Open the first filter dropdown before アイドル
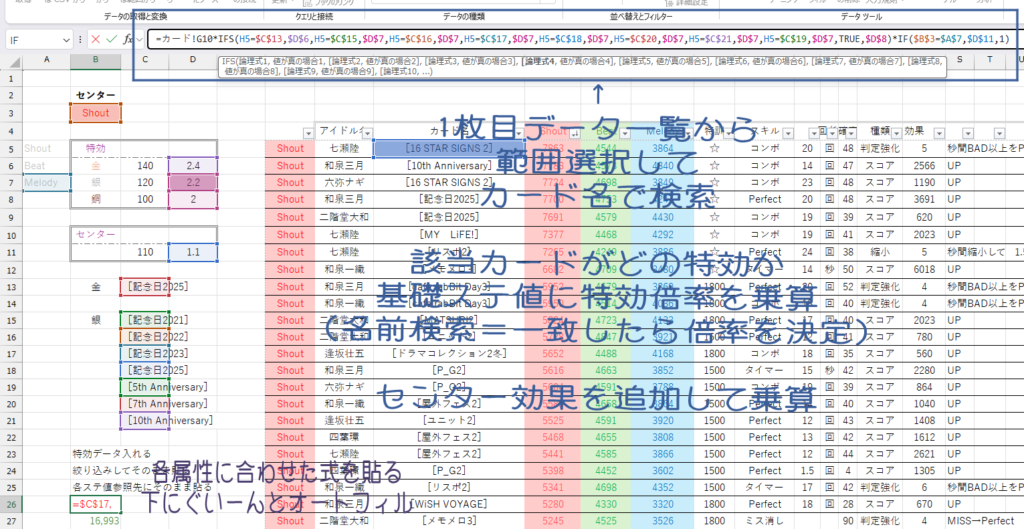 coord(308,133)
